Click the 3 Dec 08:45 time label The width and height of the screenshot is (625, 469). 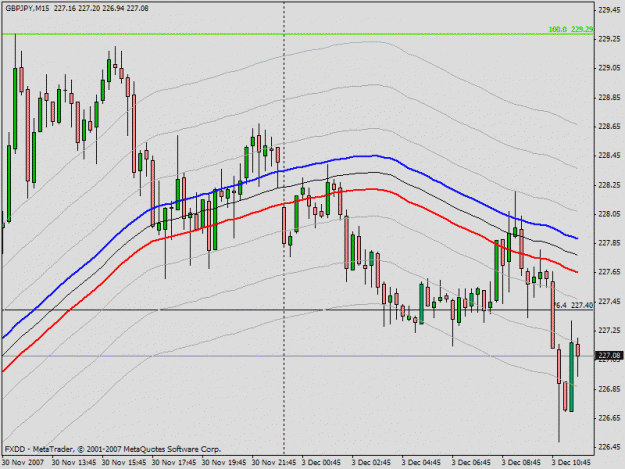(521, 463)
